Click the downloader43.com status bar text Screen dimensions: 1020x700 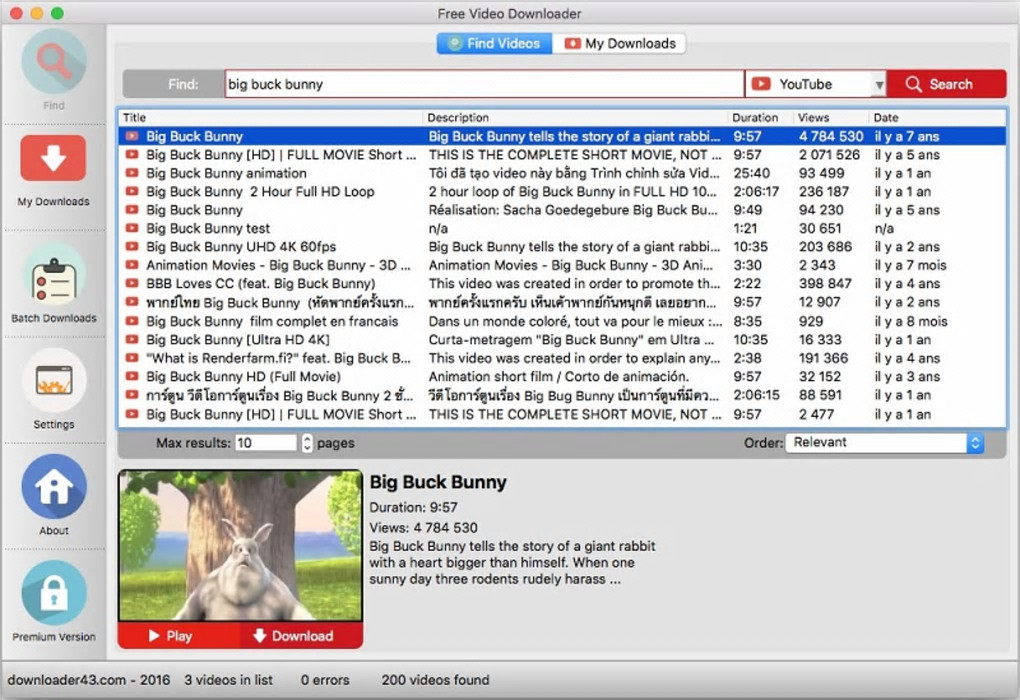coord(88,680)
